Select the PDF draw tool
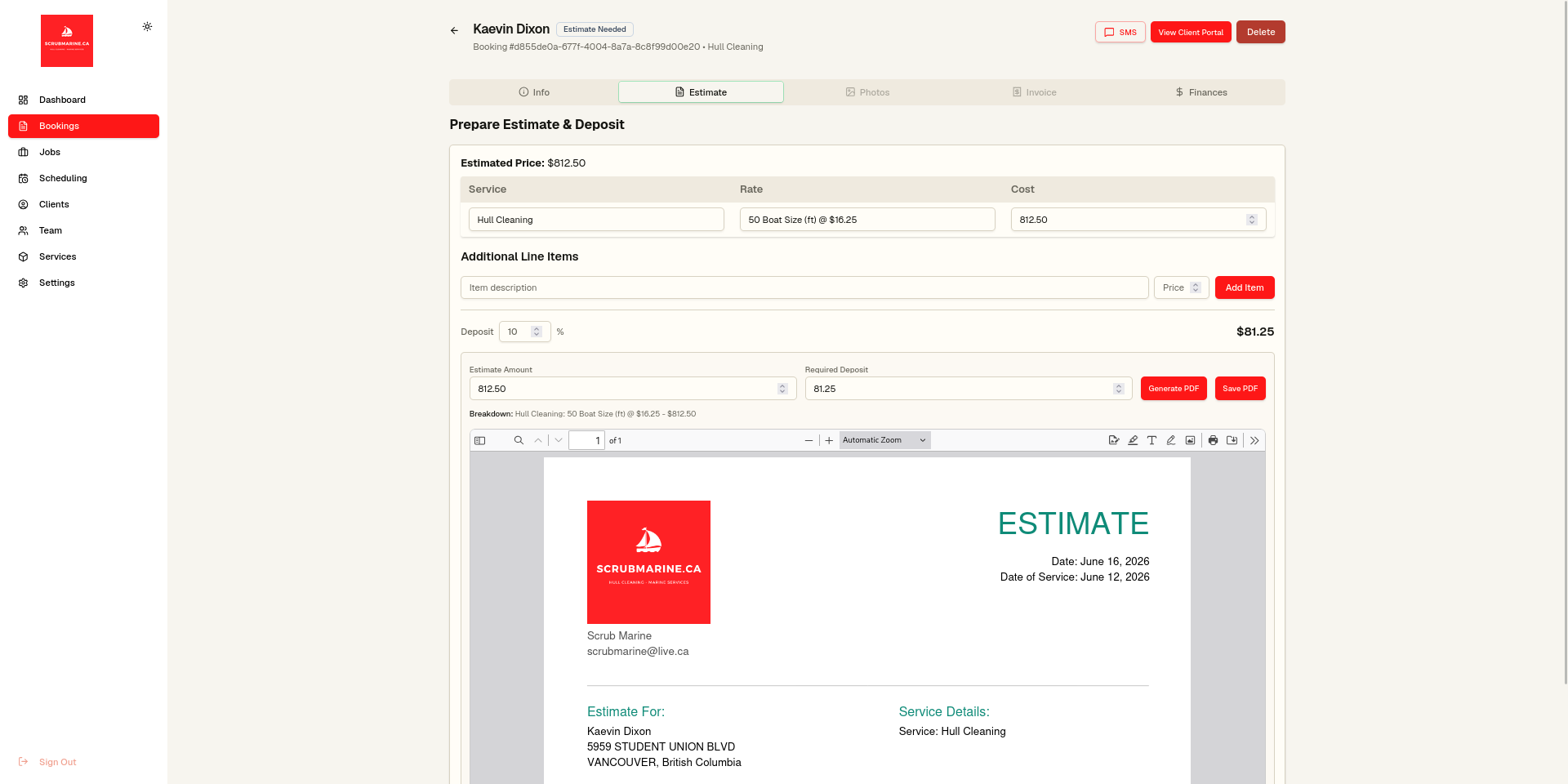The height and width of the screenshot is (784, 1568). tap(1171, 440)
